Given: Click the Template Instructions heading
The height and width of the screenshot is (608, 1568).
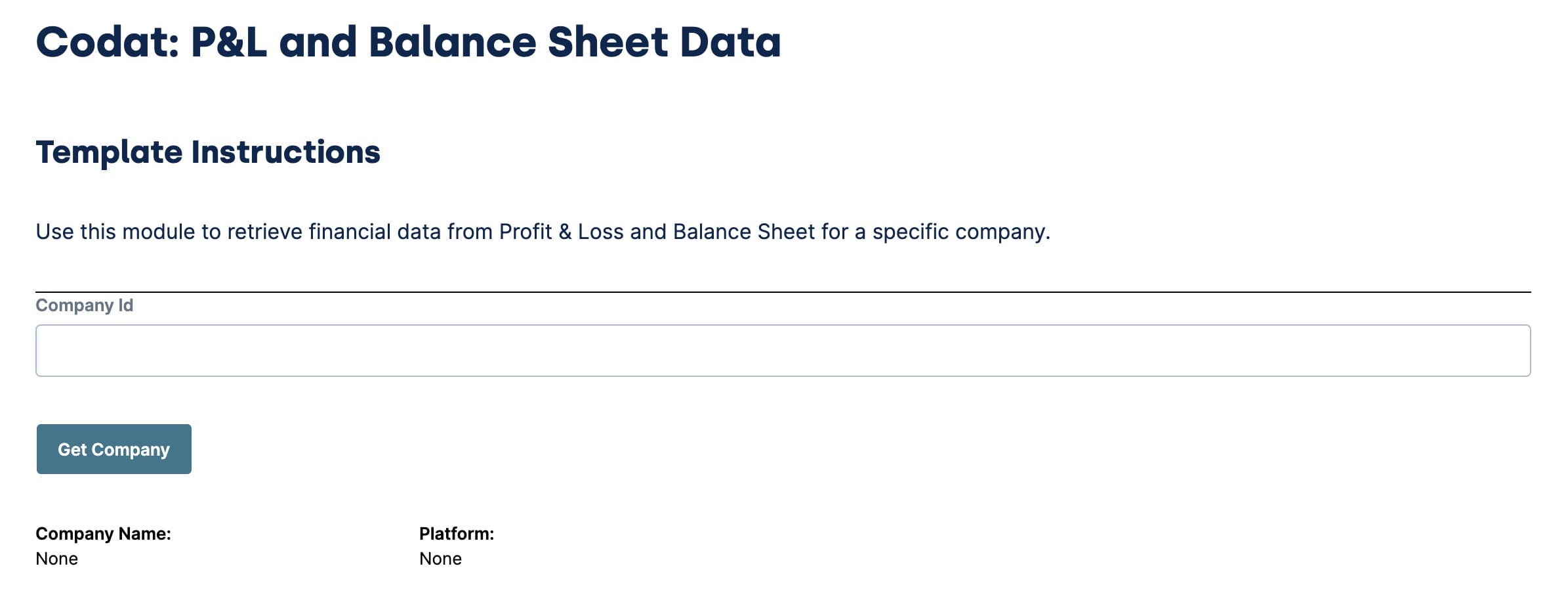Looking at the screenshot, I should pyautogui.click(x=208, y=152).
